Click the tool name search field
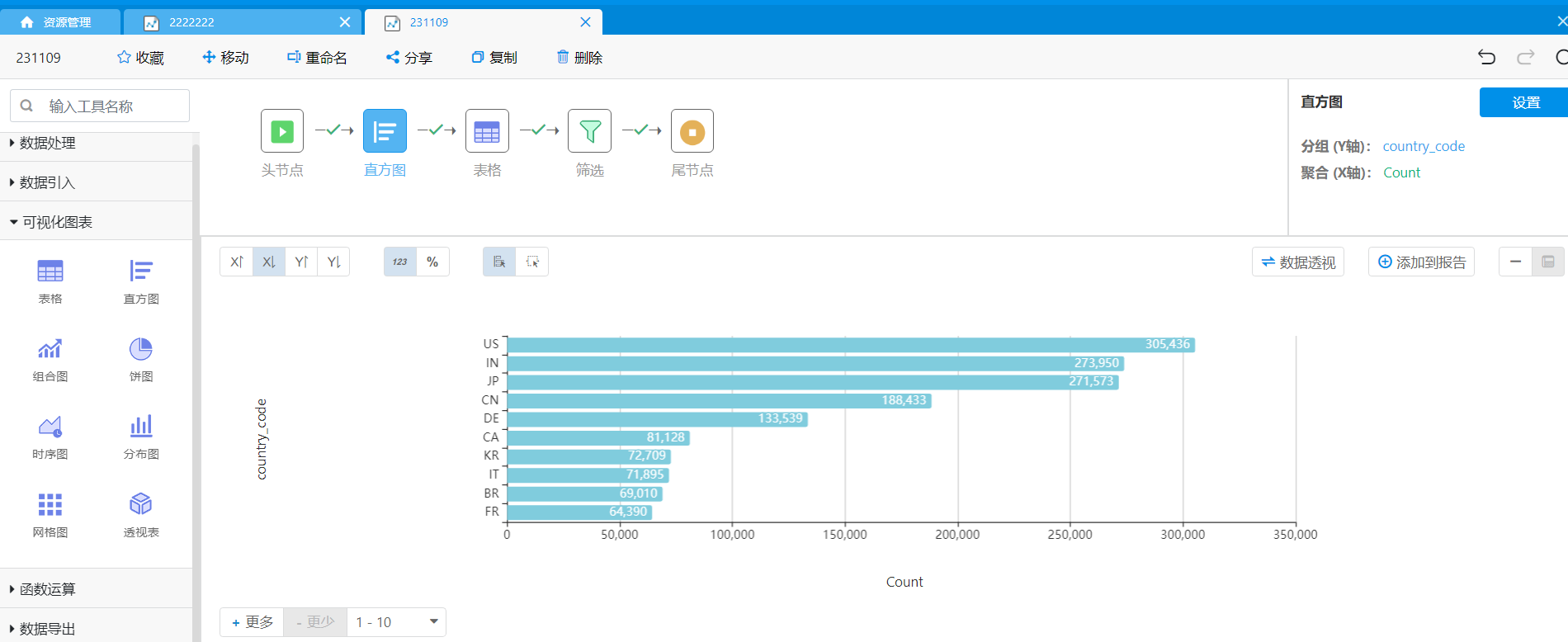Image resolution: width=1568 pixels, height=642 pixels. [100, 106]
